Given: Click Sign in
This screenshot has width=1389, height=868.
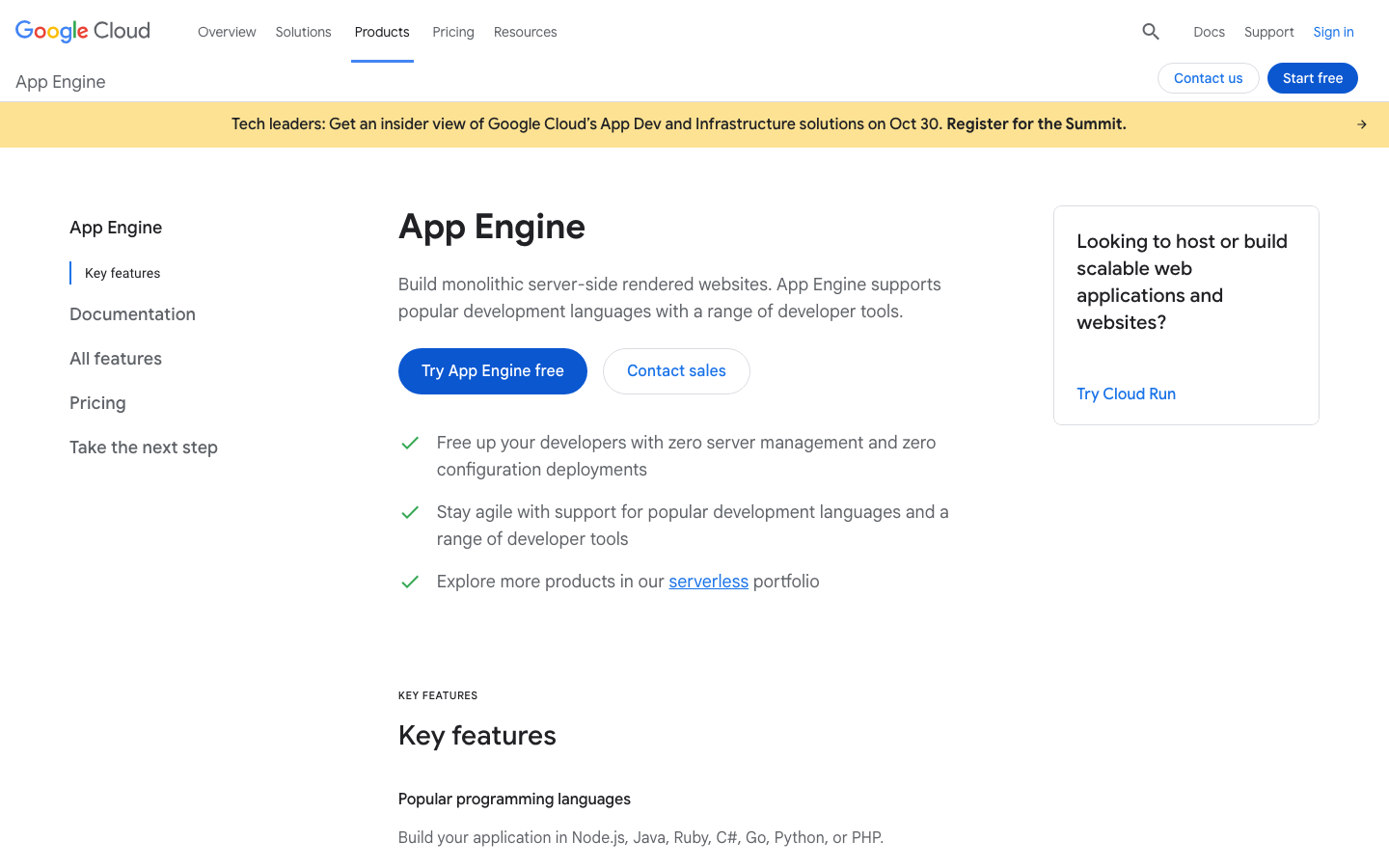Looking at the screenshot, I should [1333, 32].
